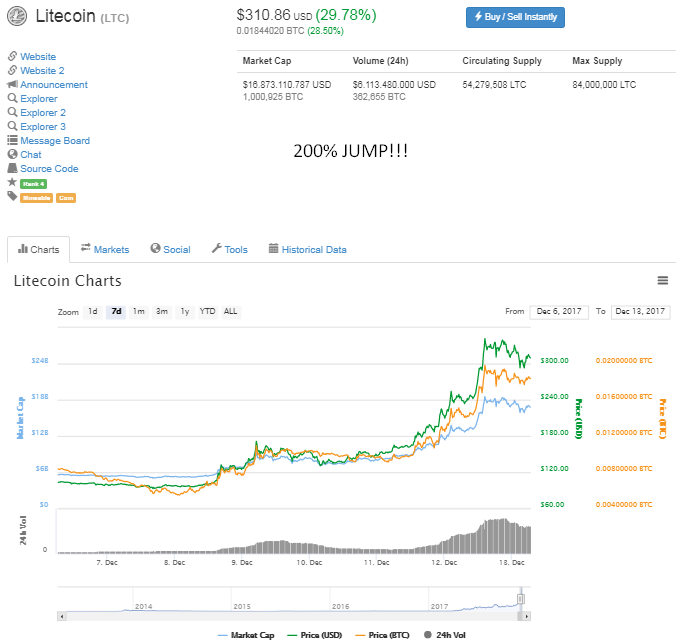Toggle the 24h Vol legend series
Viewport: 679px width, 640px height.
tap(445, 635)
